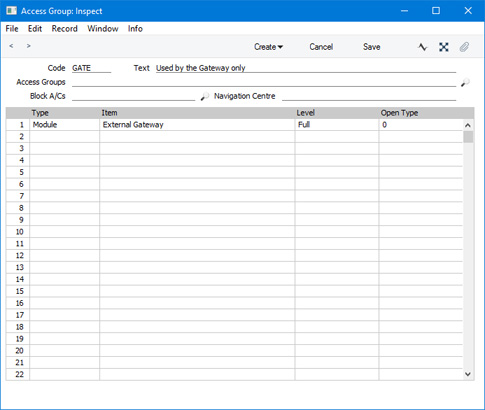Expand the Create dropdown menu
This screenshot has width=485, height=410.
pos(268,47)
